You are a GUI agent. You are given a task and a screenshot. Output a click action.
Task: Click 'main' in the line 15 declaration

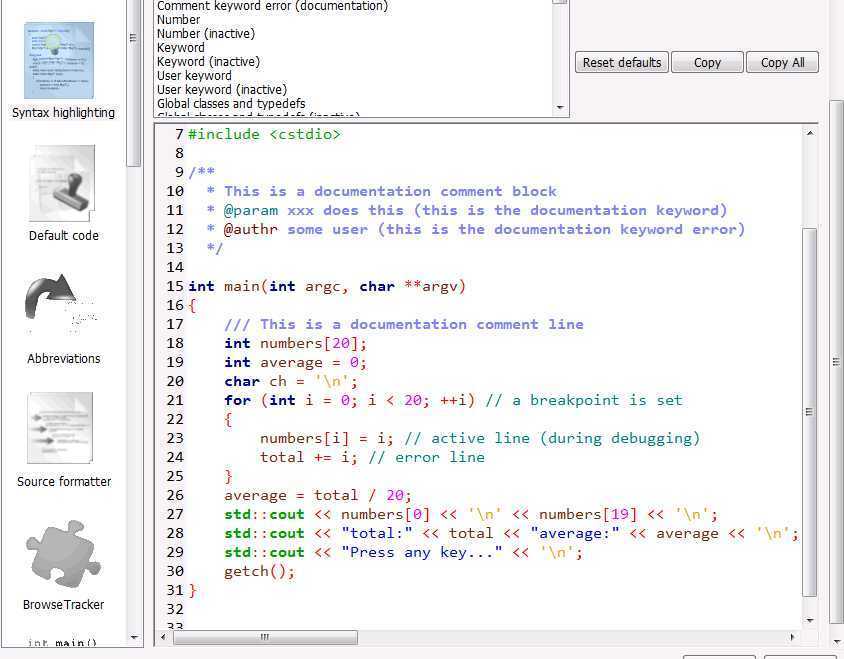click(242, 286)
